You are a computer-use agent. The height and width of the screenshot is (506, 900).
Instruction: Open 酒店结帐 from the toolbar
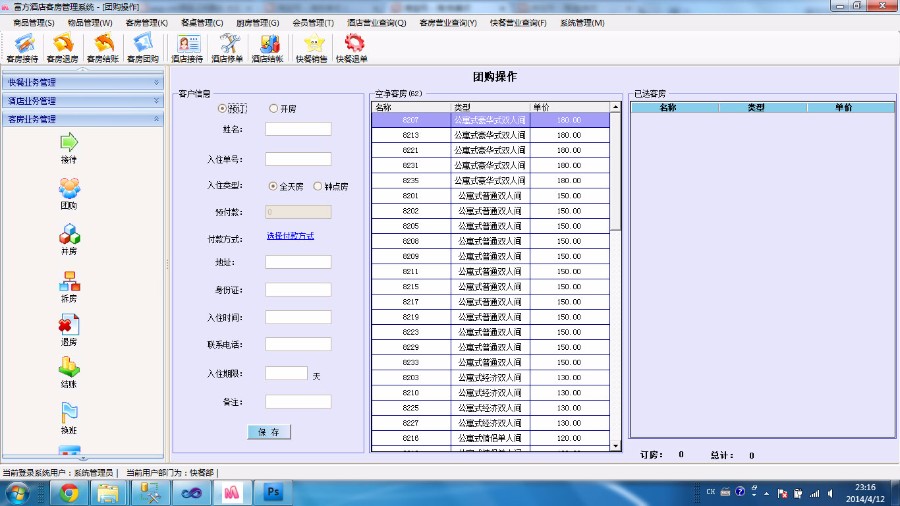click(x=267, y=48)
